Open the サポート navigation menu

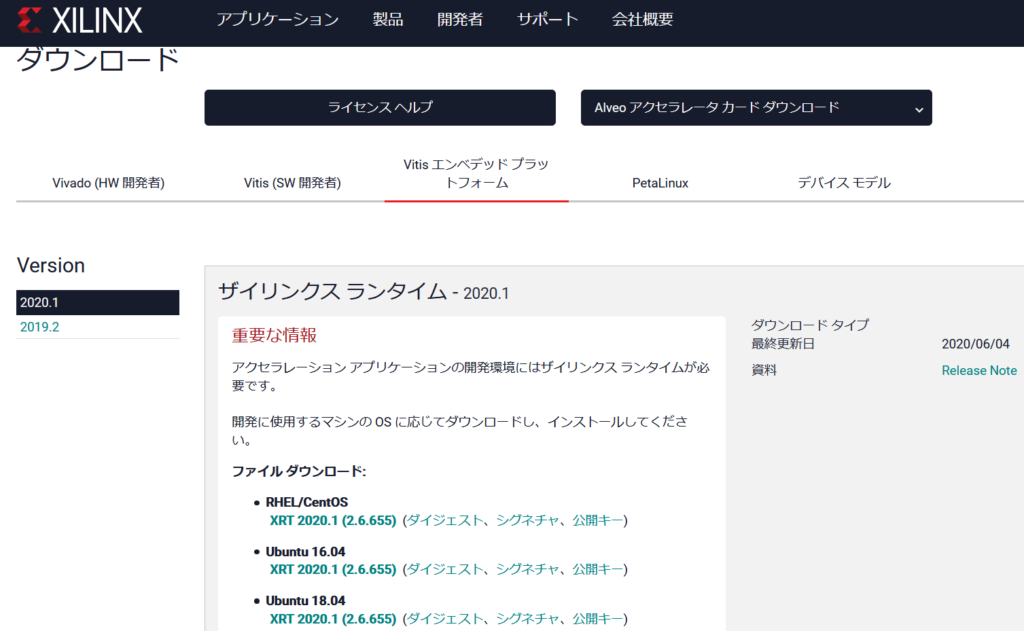[x=547, y=20]
